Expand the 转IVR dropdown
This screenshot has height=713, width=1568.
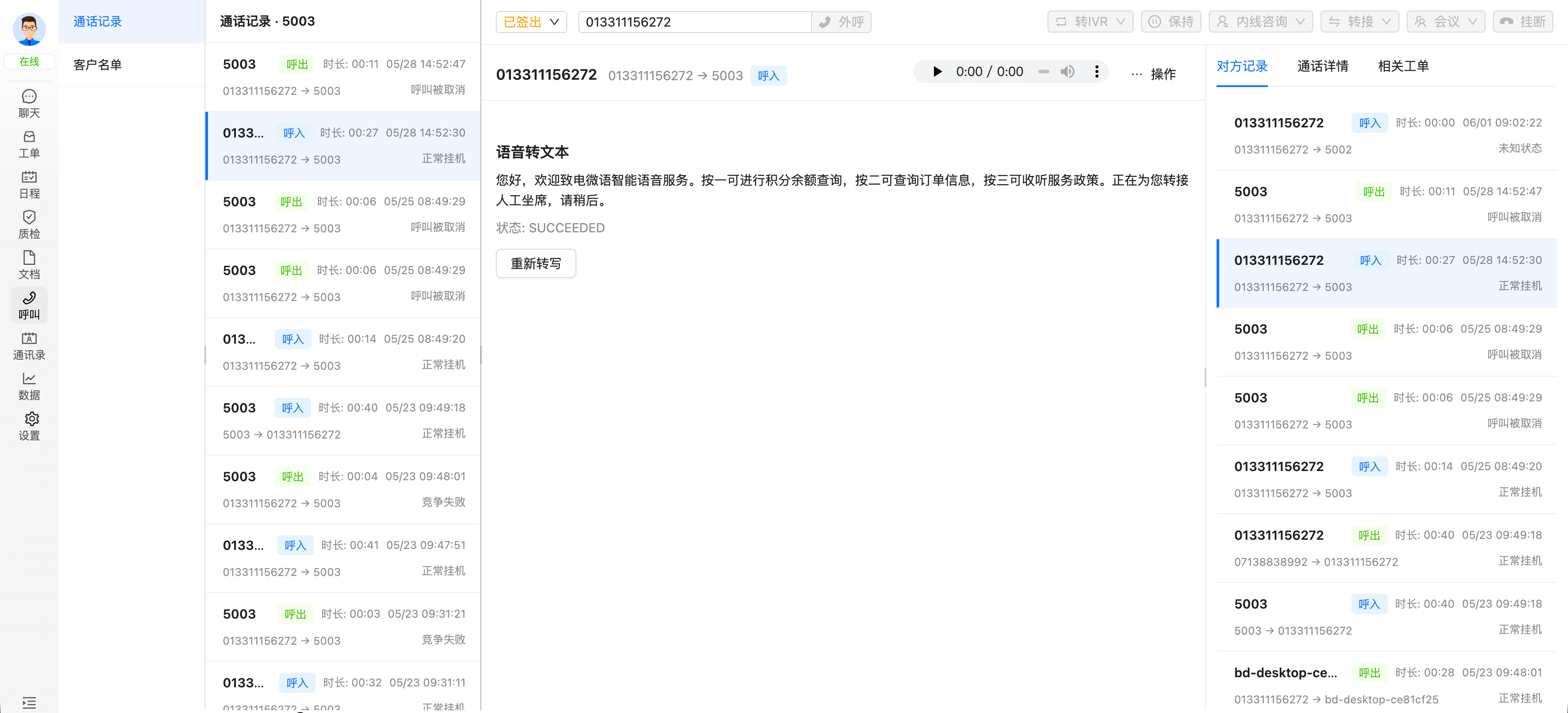(x=1090, y=22)
